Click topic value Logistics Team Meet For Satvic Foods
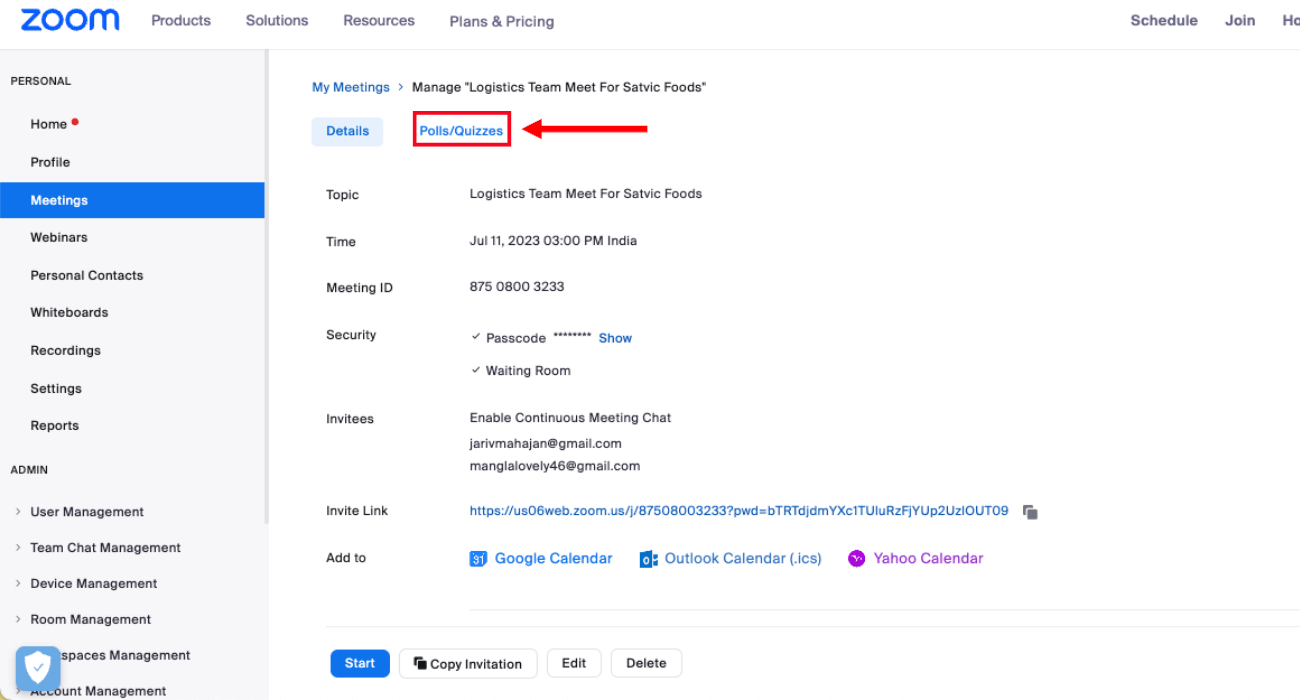 (586, 194)
